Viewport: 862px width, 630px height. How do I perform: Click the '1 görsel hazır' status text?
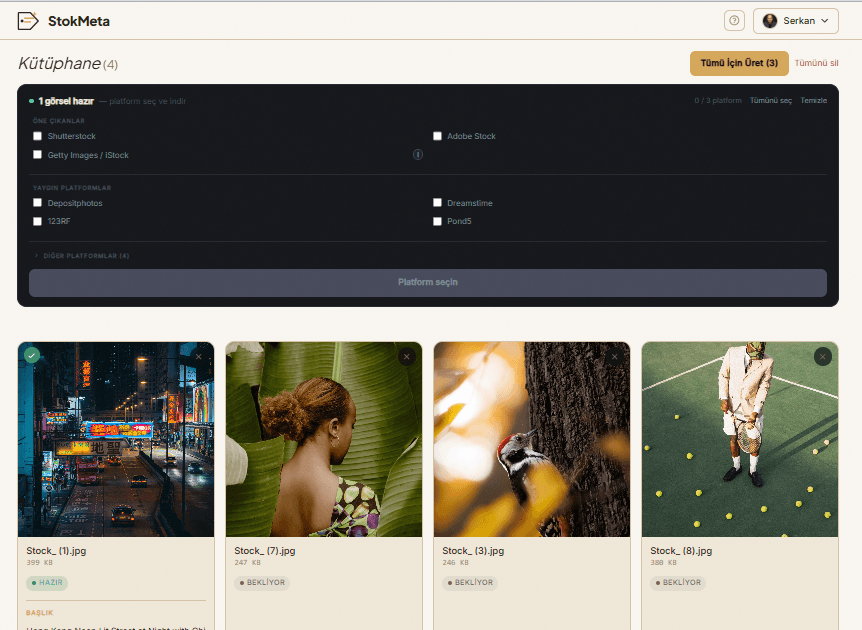point(66,101)
